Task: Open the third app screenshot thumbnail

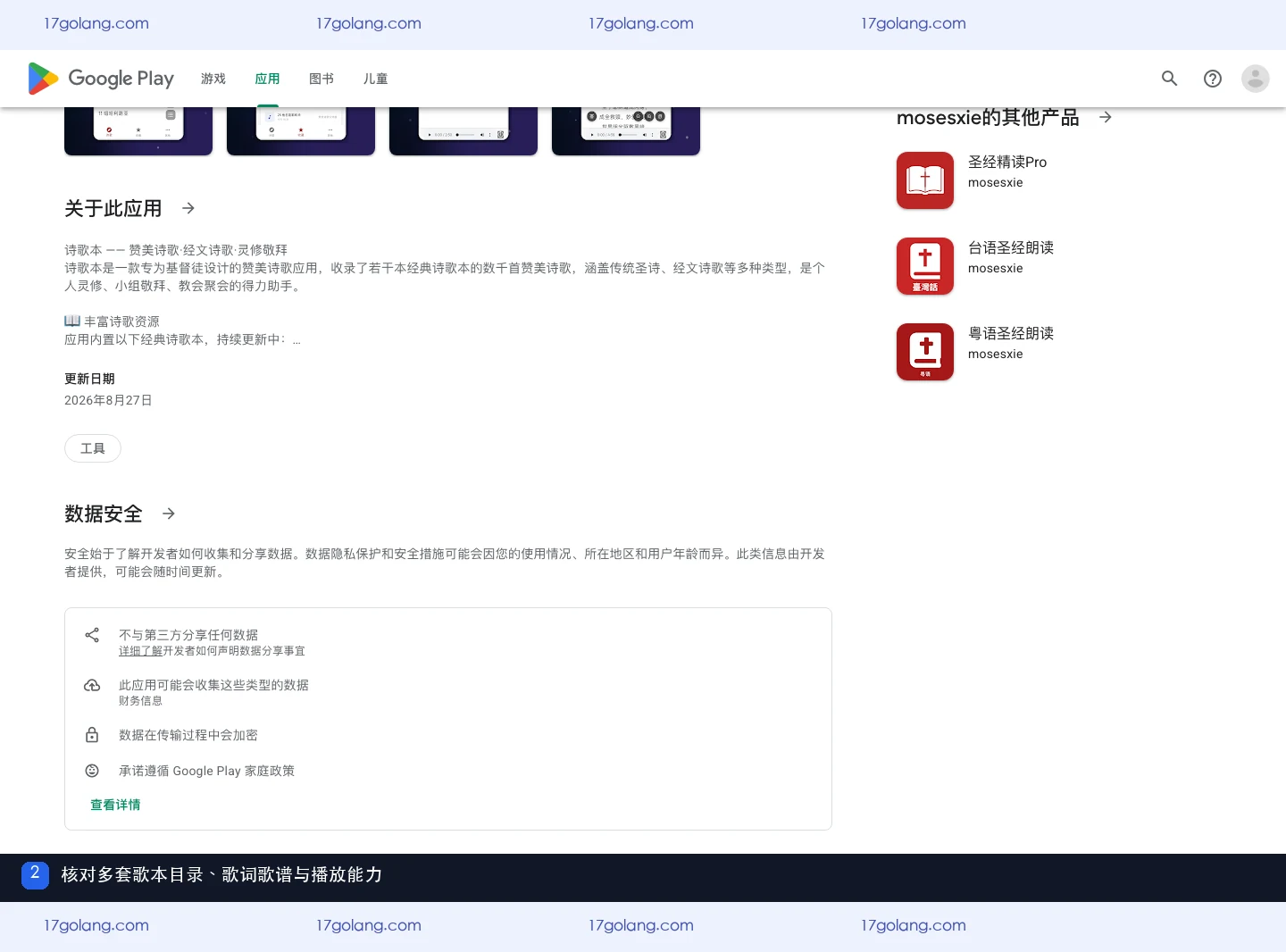Action: tap(463, 131)
